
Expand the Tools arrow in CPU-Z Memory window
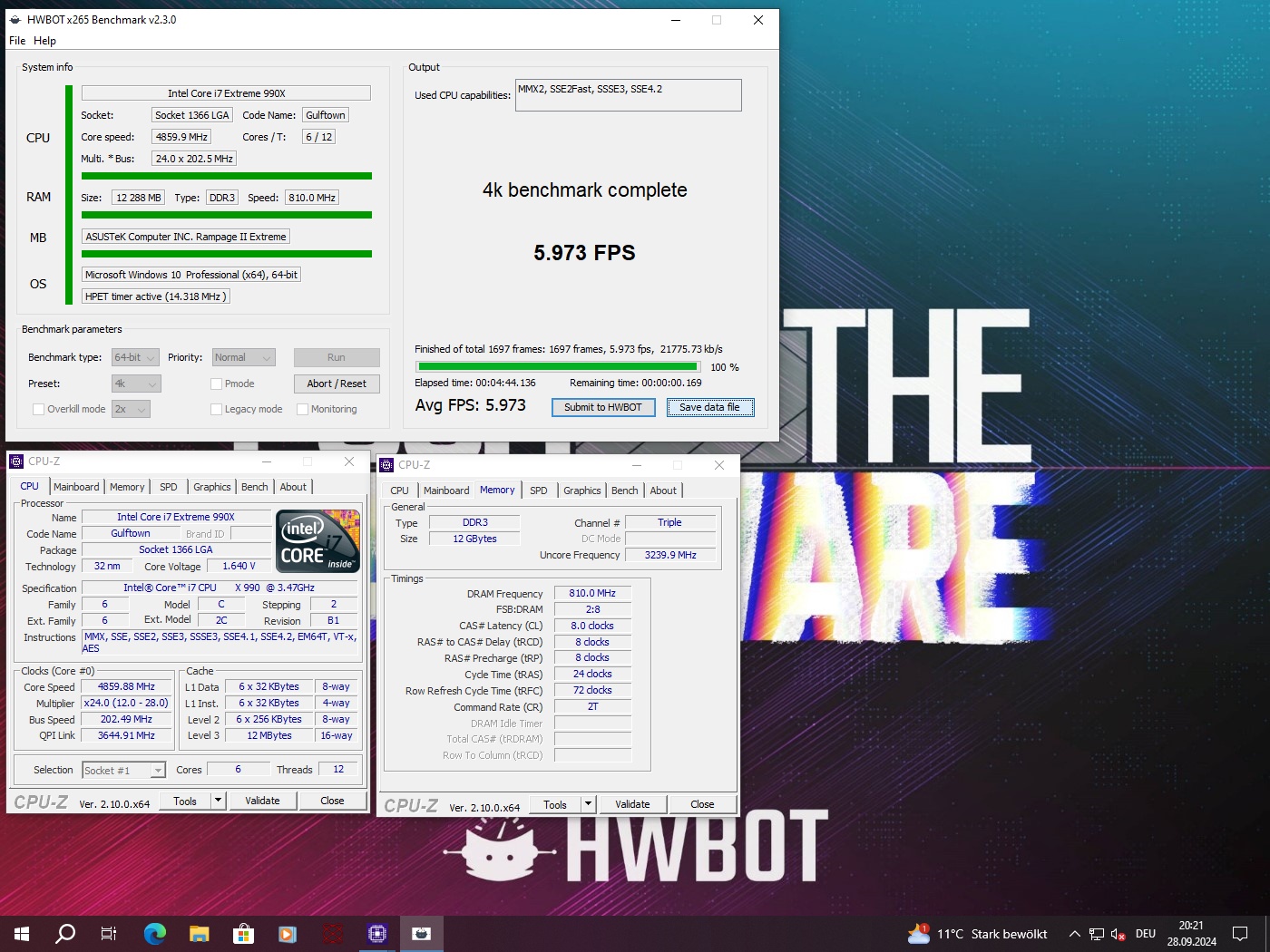pos(588,804)
